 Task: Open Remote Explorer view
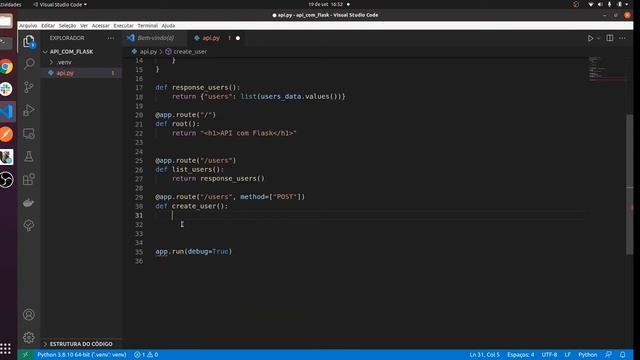(x=29, y=133)
